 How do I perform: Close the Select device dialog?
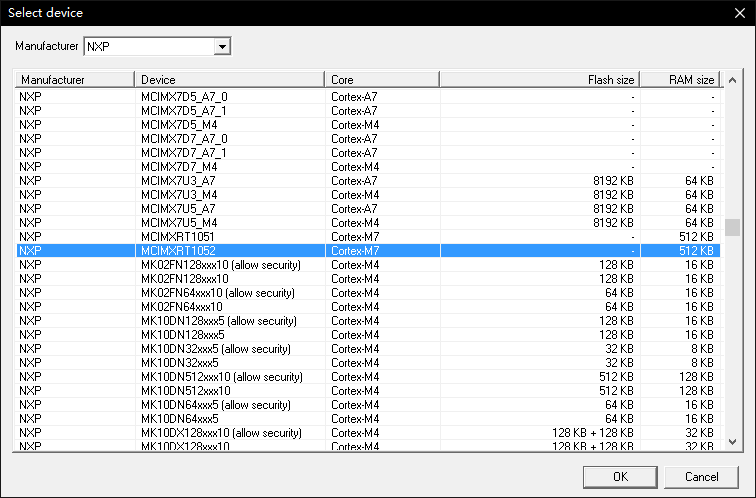pos(740,13)
